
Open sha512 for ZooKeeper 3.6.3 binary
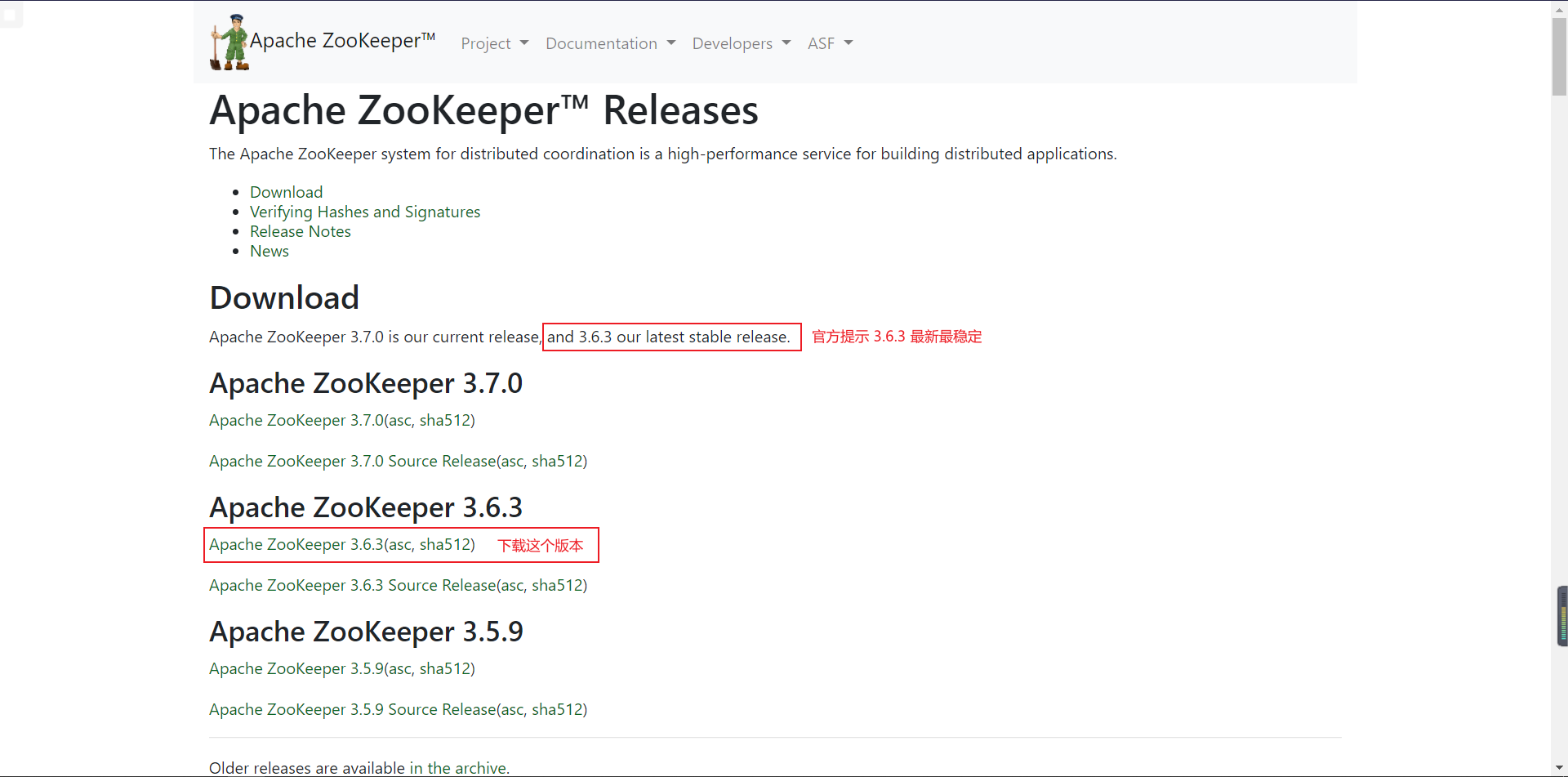tap(444, 544)
